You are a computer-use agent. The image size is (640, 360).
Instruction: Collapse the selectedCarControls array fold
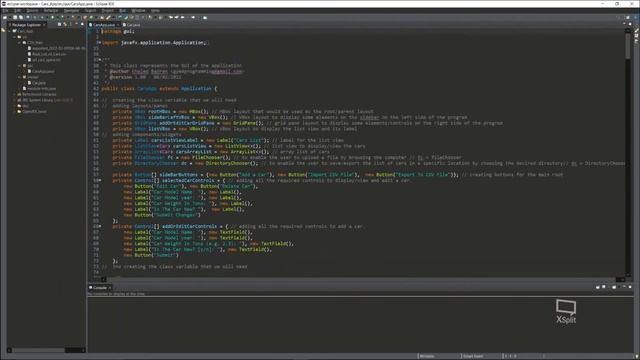pyautogui.click(x=100, y=180)
